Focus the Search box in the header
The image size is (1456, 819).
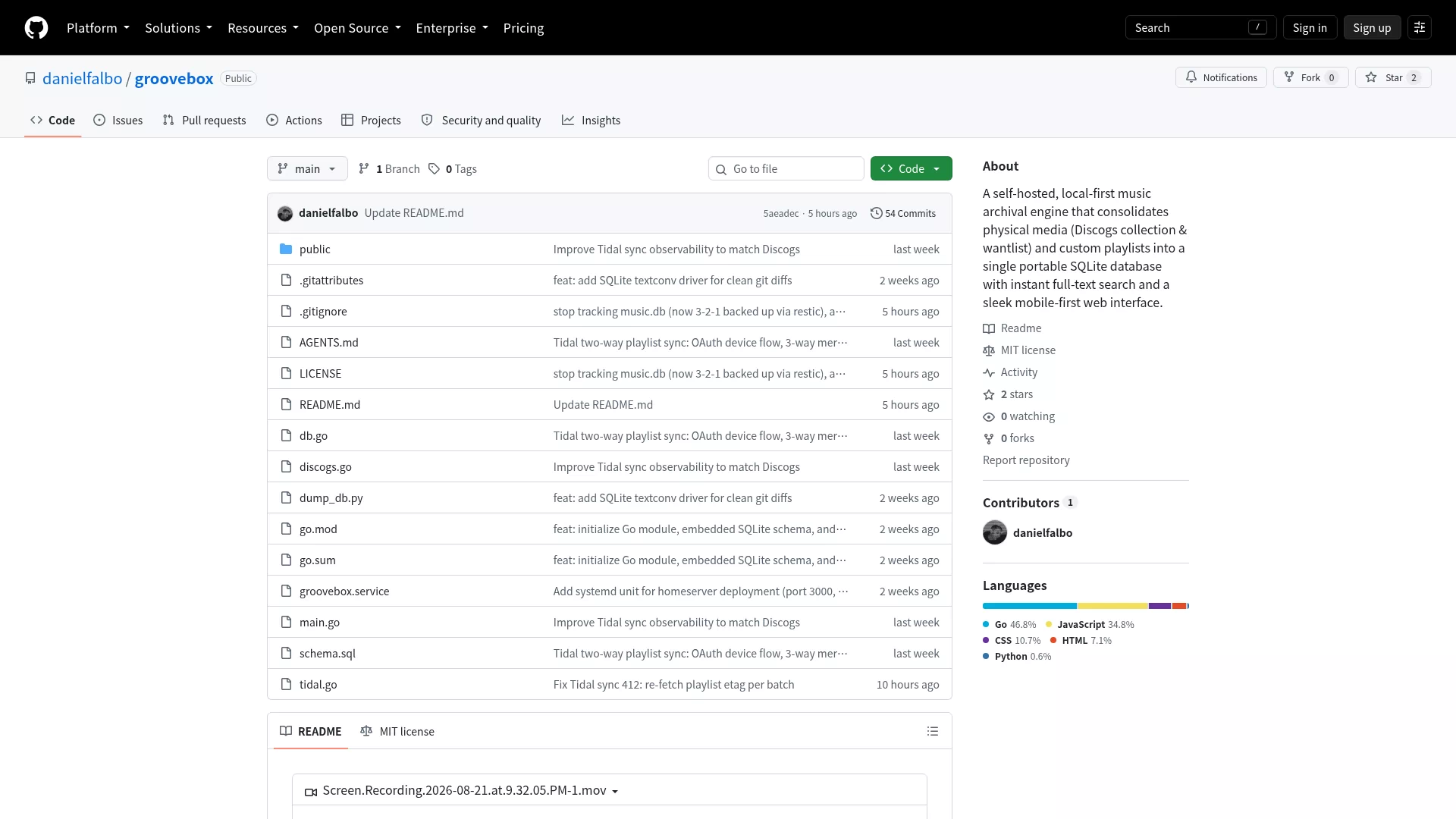(1200, 28)
